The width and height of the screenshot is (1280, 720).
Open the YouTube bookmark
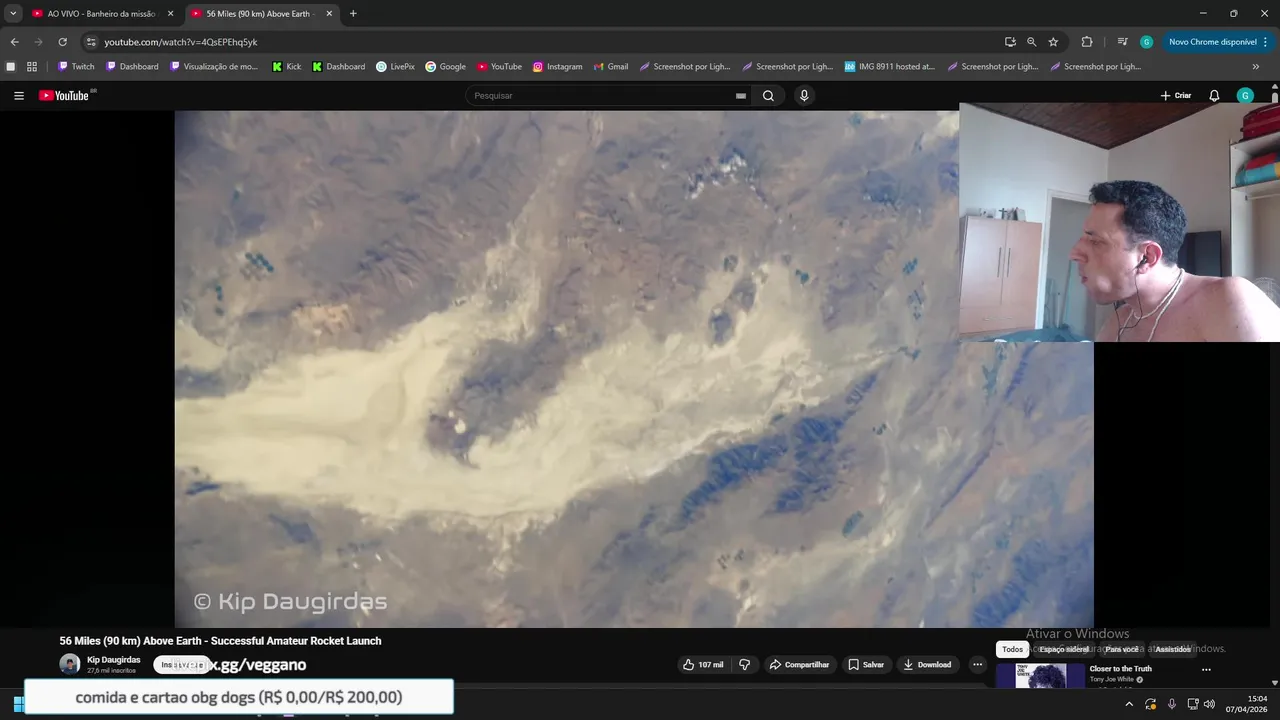499,67
